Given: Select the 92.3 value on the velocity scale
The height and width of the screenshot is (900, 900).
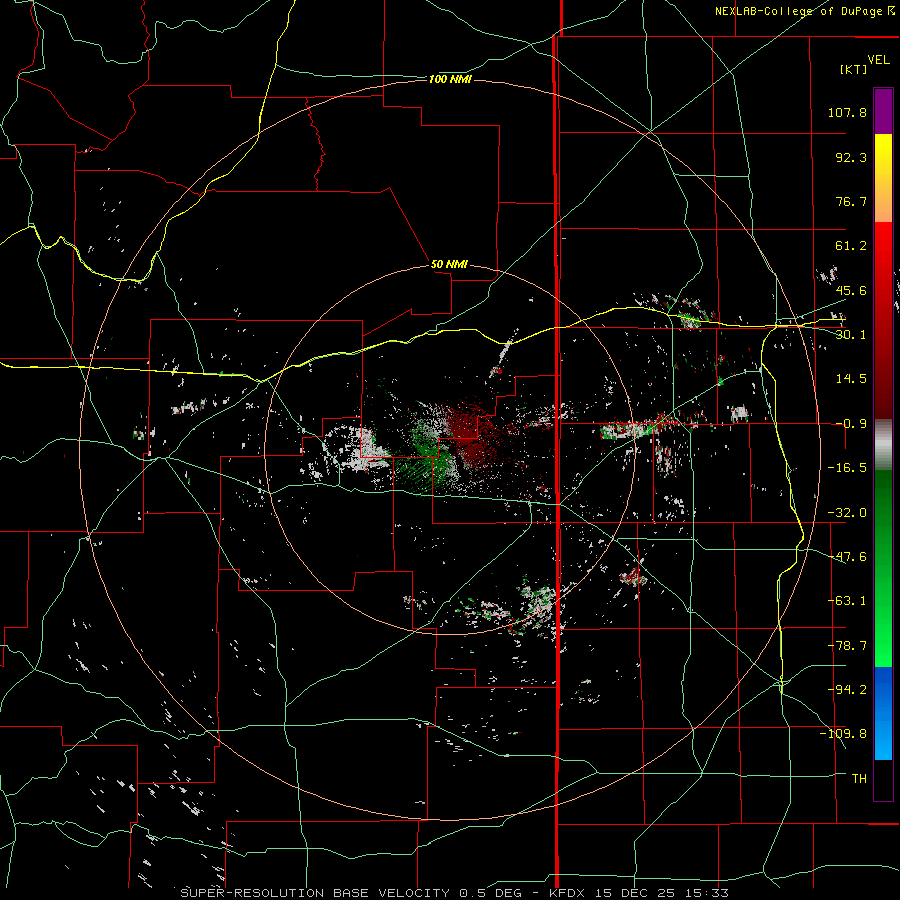Looking at the screenshot, I should [851, 157].
